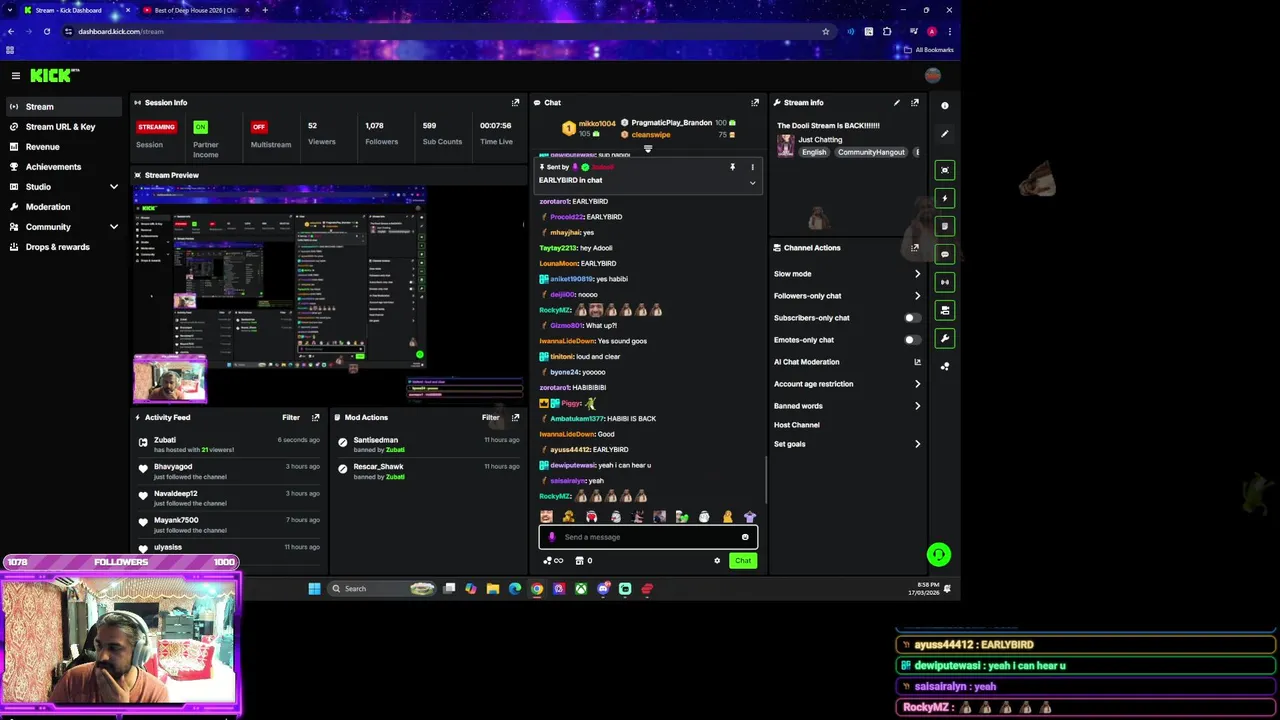Click Host Channel action
1280x720 pixels.
(x=797, y=425)
